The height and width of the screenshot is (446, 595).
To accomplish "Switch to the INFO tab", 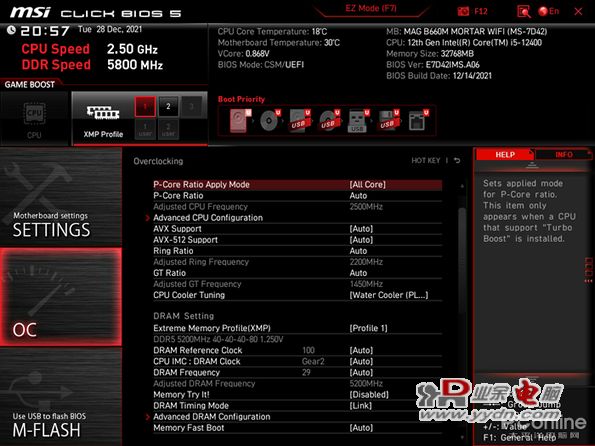I will (563, 155).
